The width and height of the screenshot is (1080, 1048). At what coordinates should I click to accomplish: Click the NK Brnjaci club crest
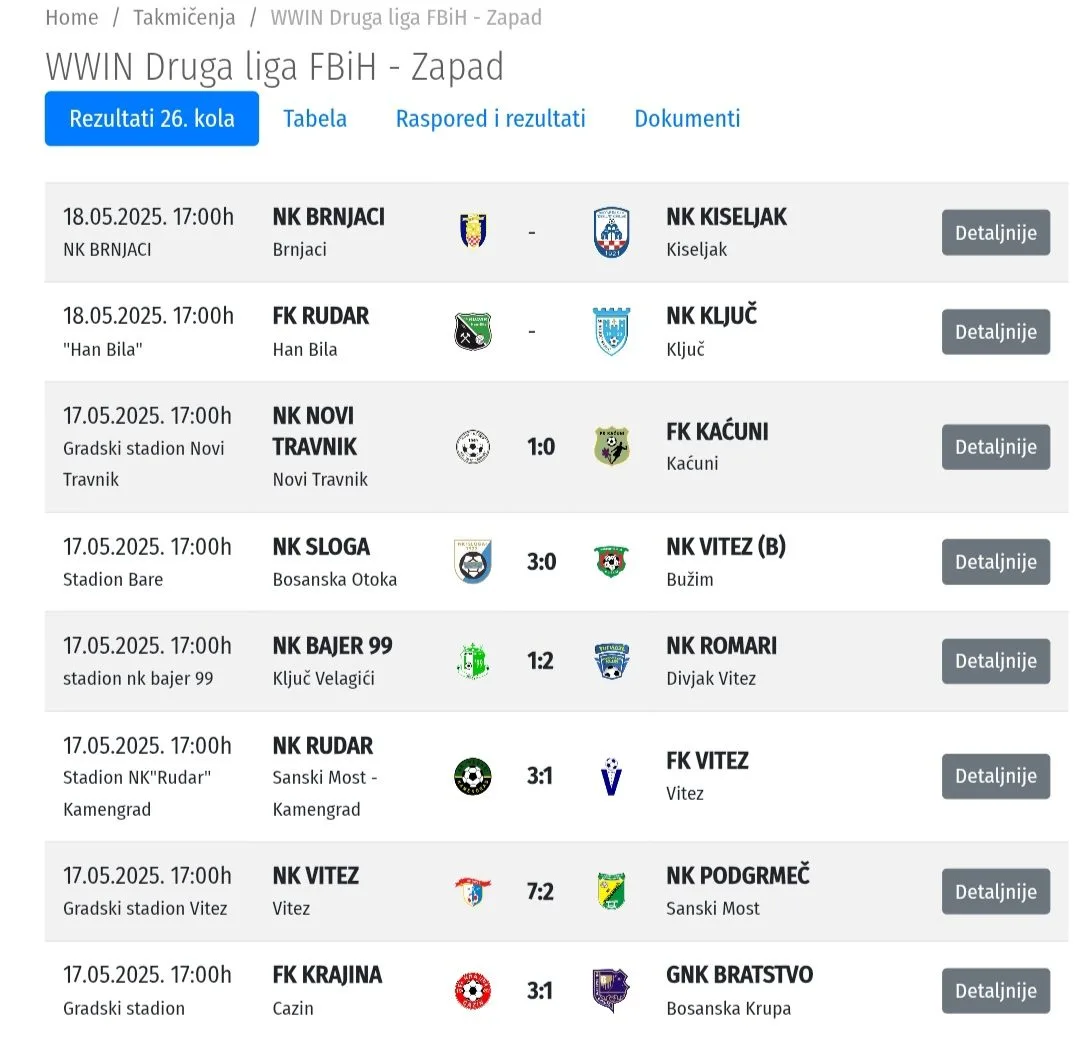(x=473, y=231)
